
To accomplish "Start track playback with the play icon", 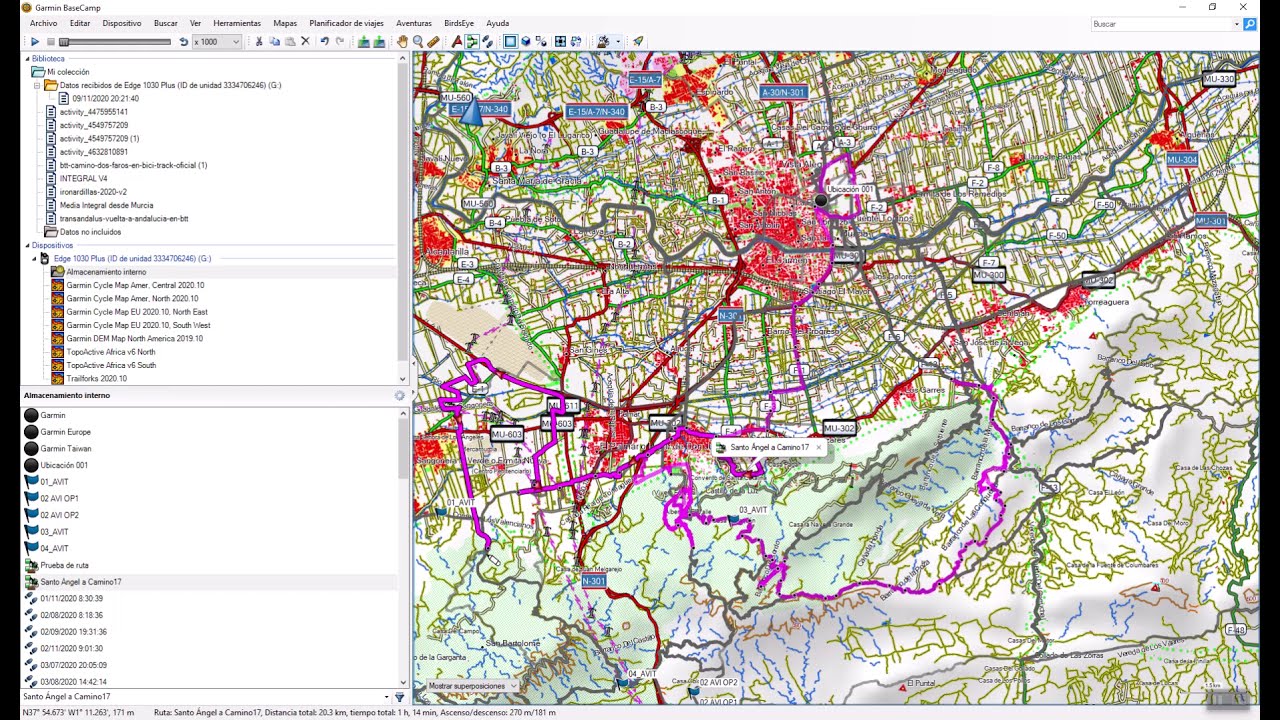I will click(34, 42).
